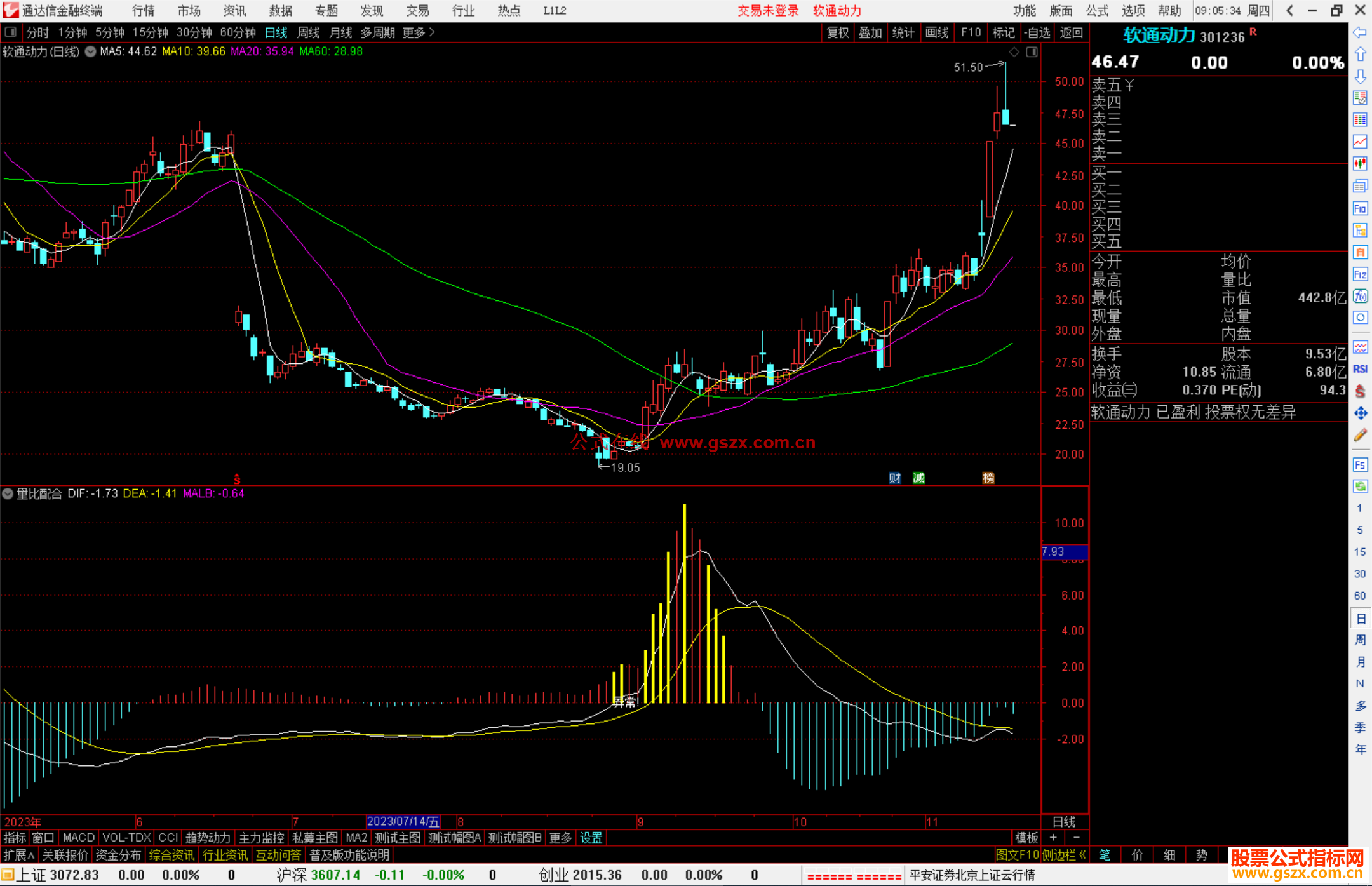Click the blue left arrow sidebar icon
Image resolution: width=1372 pixels, height=886 pixels.
tap(1360, 32)
